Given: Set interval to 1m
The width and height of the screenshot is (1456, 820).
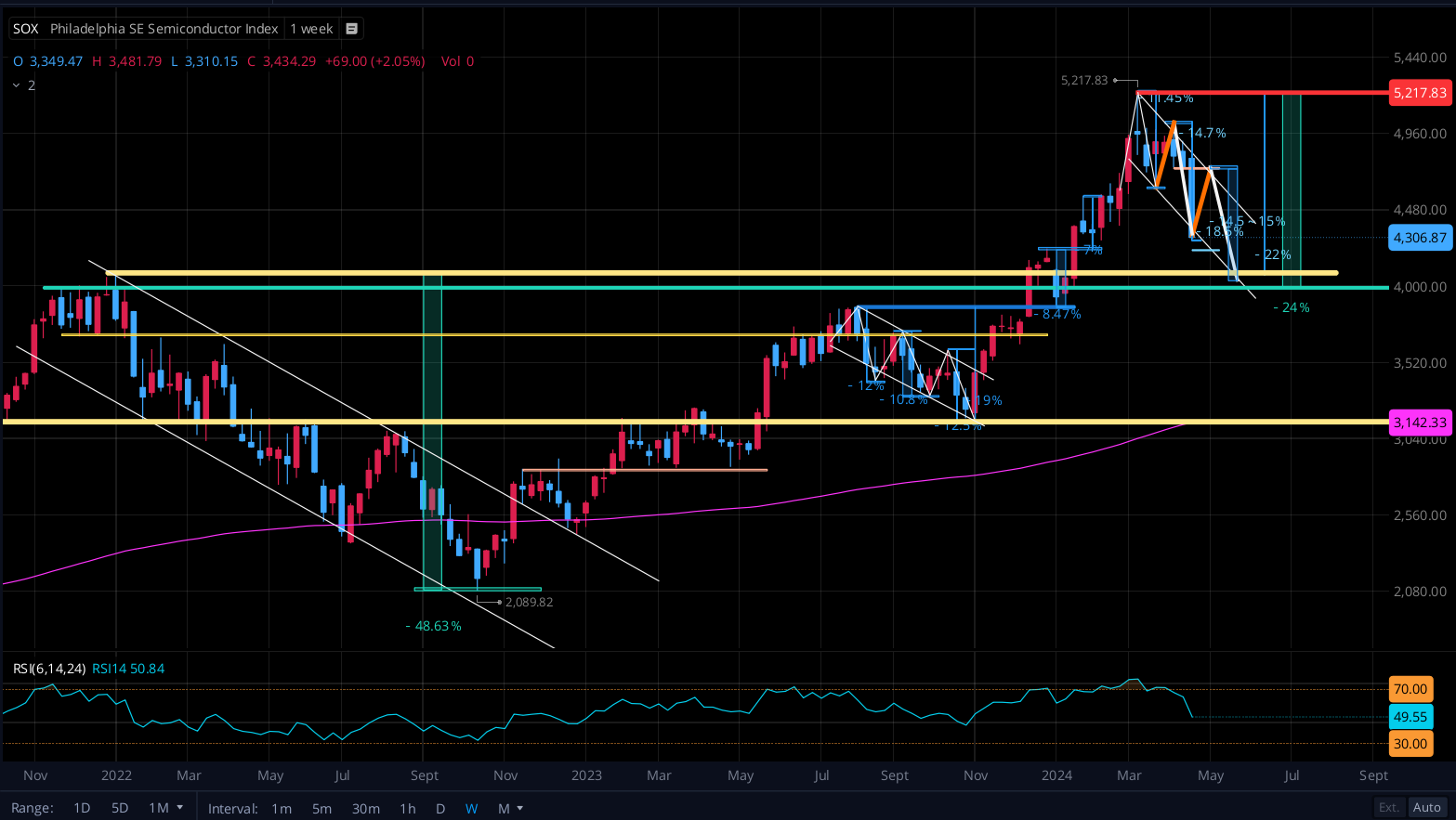Looking at the screenshot, I should (282, 808).
